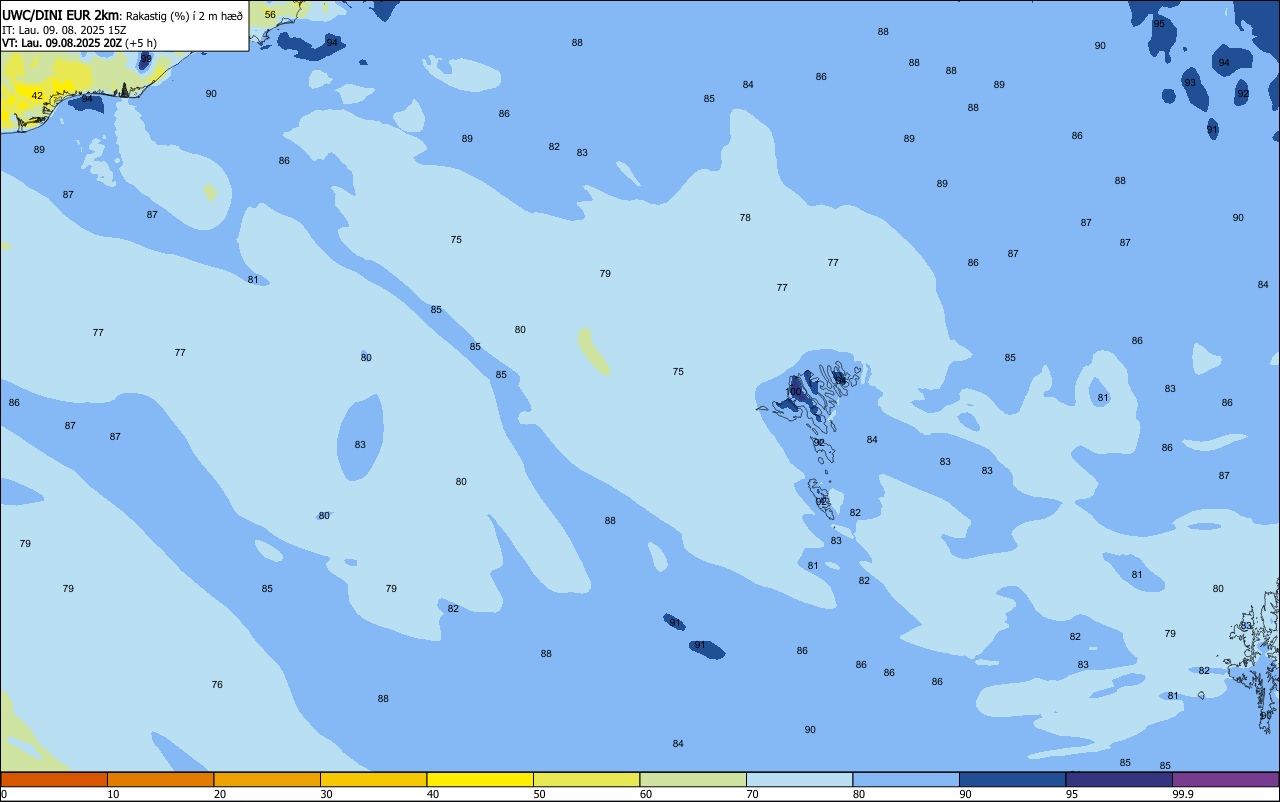Click the legend tick label 40
Image resolution: width=1280 pixels, height=802 pixels.
(432, 794)
